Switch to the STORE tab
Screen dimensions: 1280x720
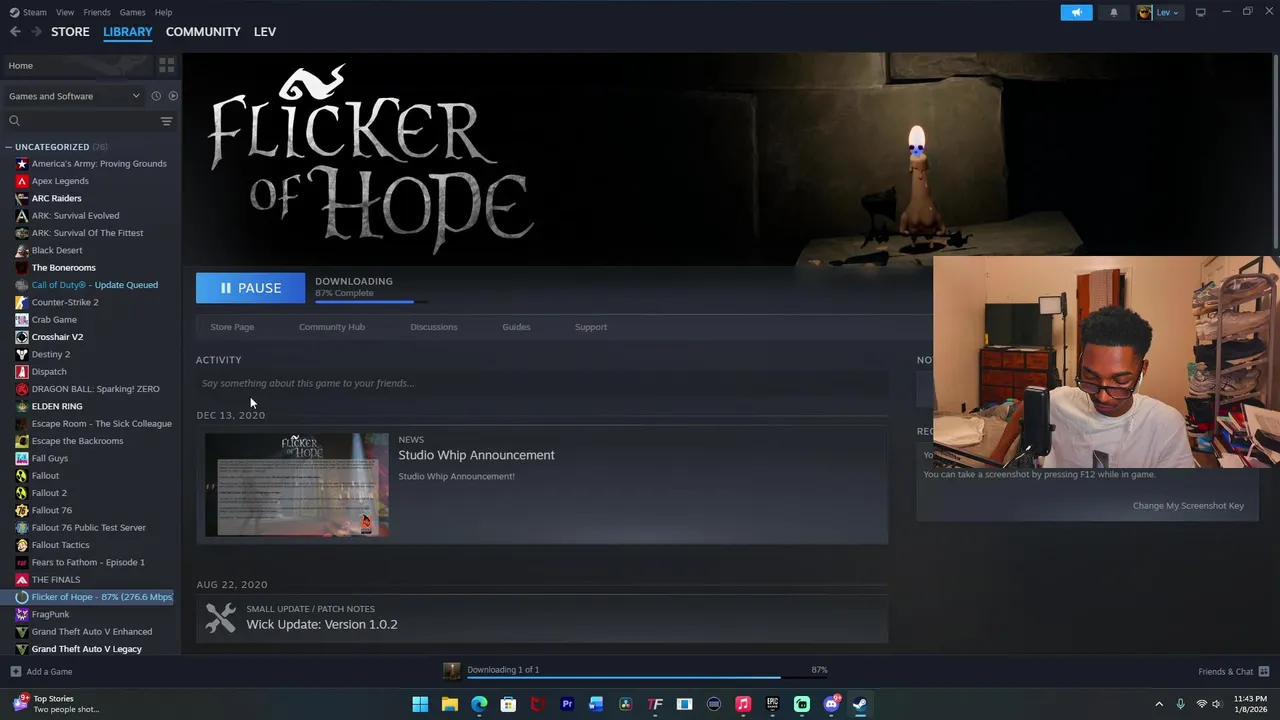(70, 32)
